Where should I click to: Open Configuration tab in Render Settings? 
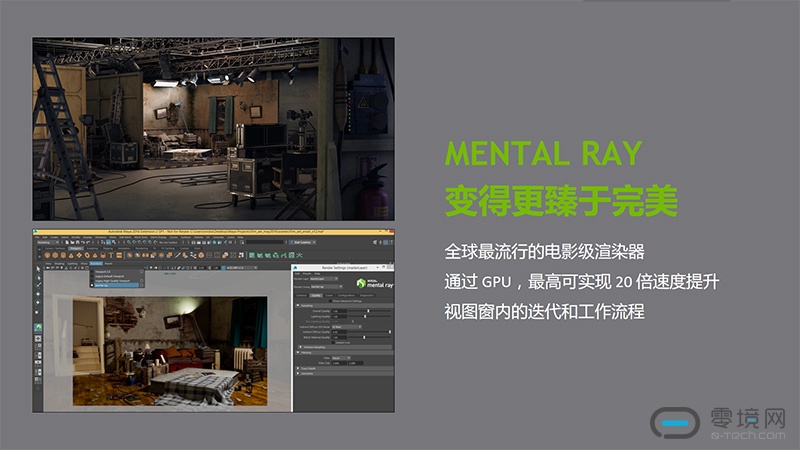[x=346, y=295]
